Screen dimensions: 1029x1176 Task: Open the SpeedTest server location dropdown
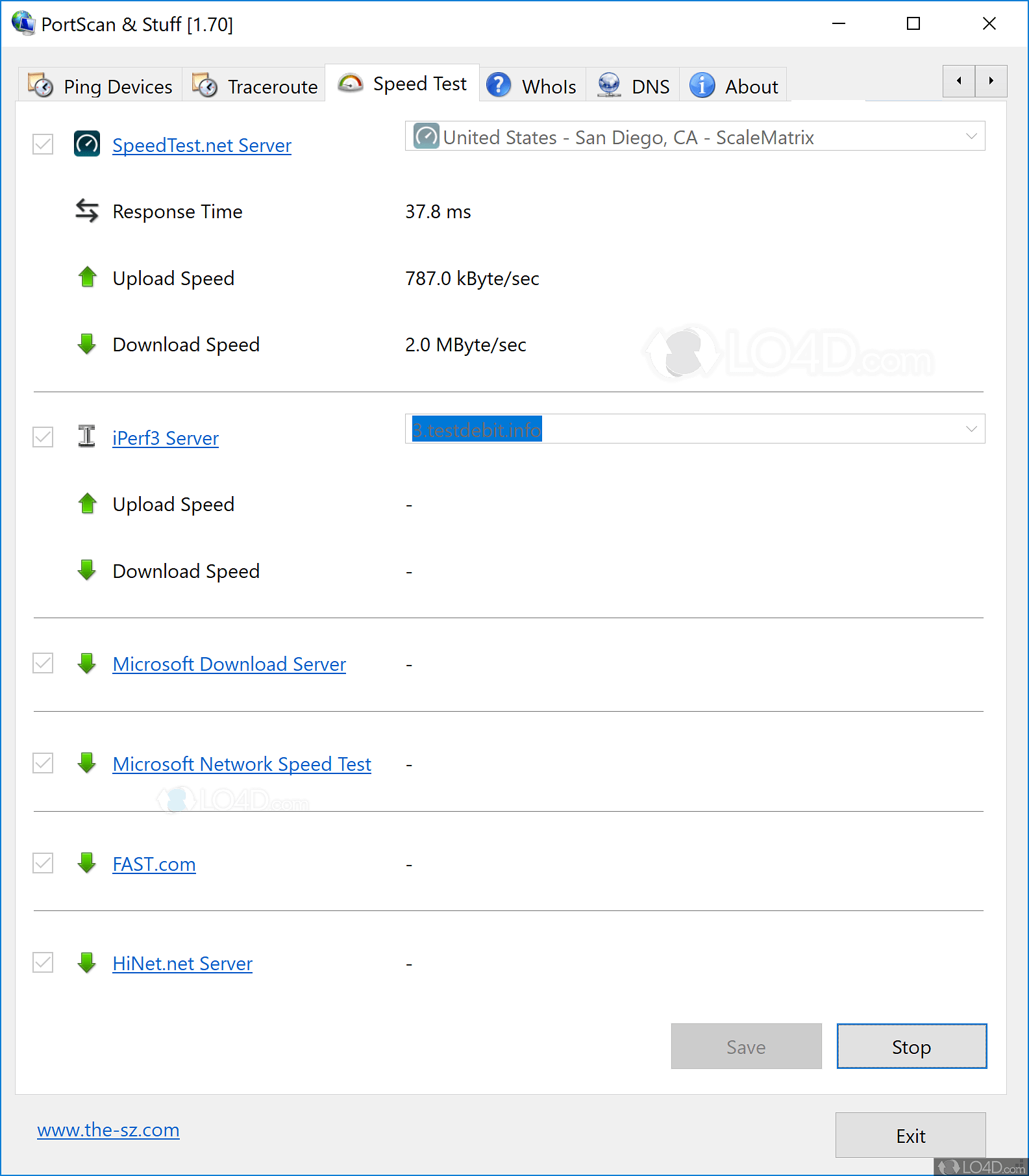tap(695, 136)
